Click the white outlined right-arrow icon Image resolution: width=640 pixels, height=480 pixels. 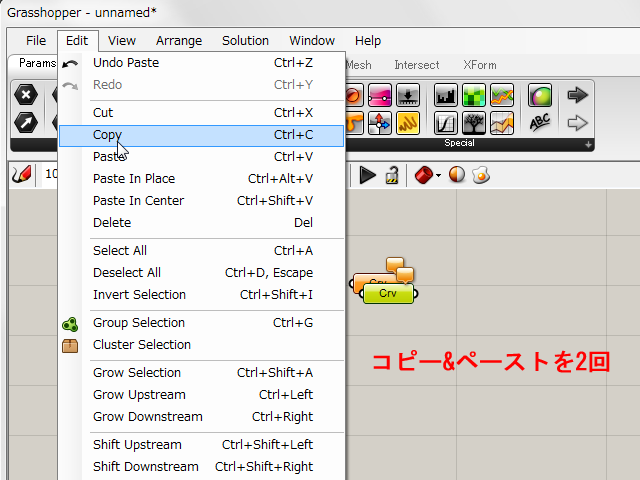point(578,123)
